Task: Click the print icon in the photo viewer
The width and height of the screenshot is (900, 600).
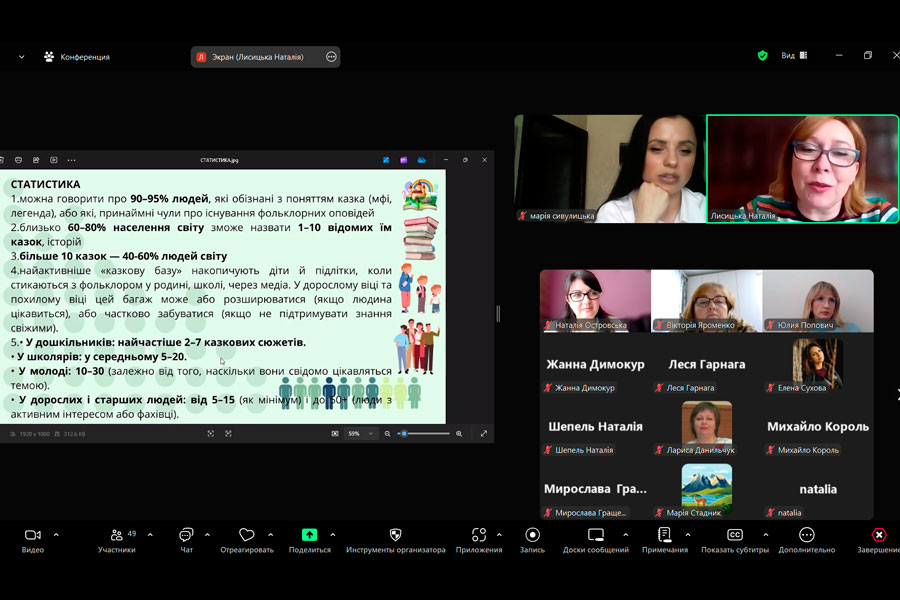Action: pos(18,160)
